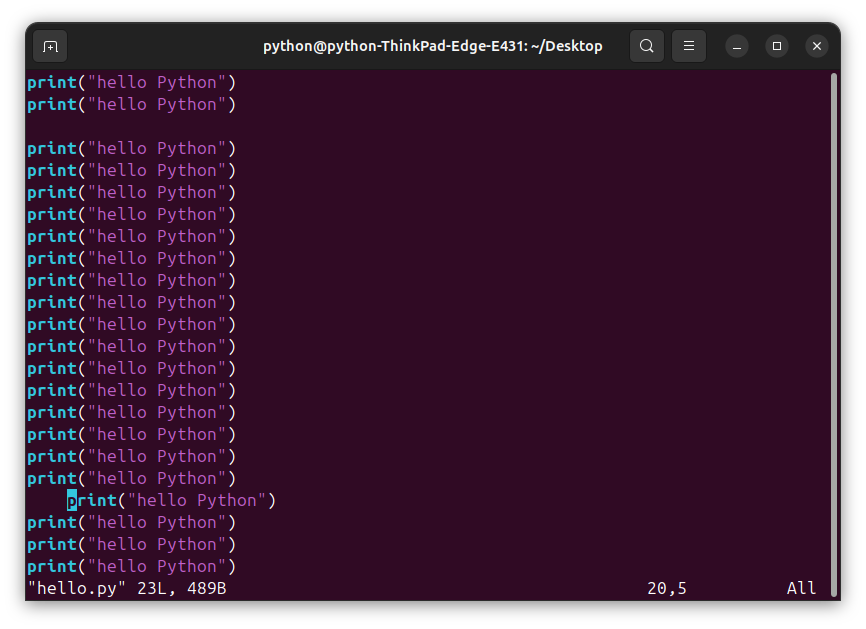This screenshot has width=866, height=629.
Task: Click the terminal search icon
Action: (647, 46)
